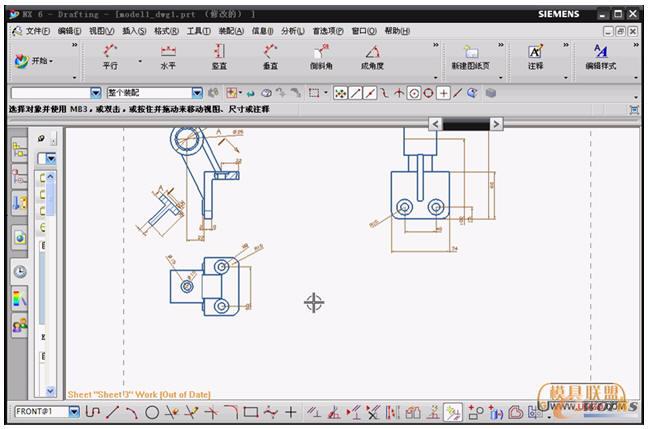The height and width of the screenshot is (429, 648).
Task: Expand the 整个装配 selection scope dropdown
Action: click(x=196, y=93)
